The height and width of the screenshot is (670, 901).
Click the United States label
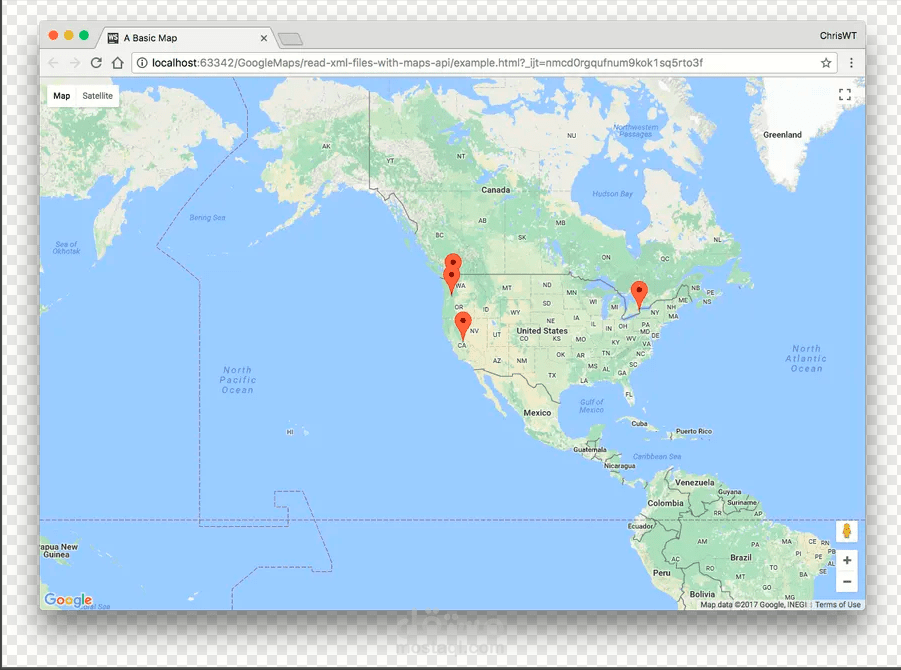point(542,330)
